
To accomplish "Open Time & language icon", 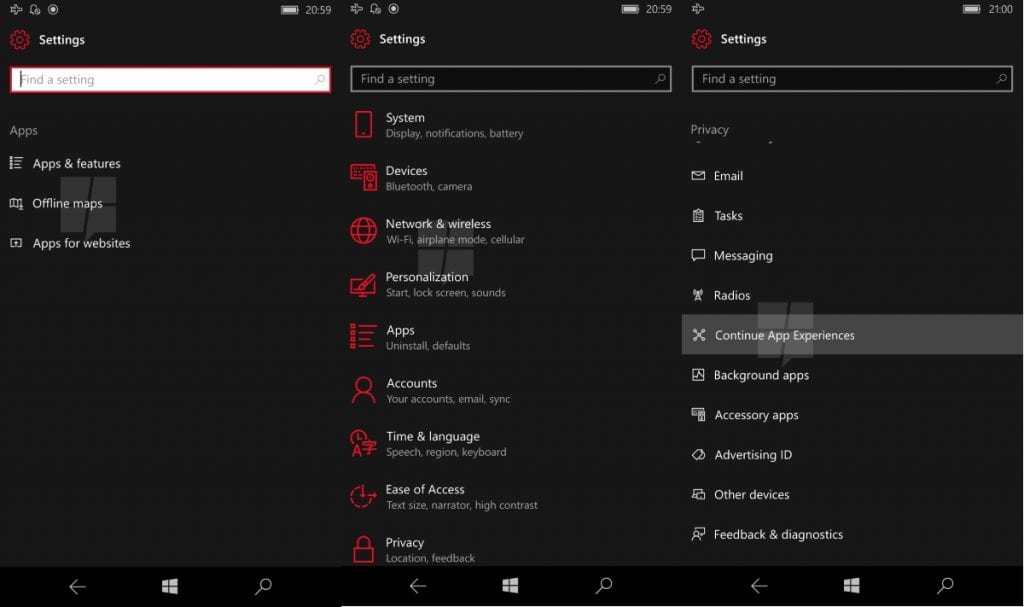I will 363,443.
